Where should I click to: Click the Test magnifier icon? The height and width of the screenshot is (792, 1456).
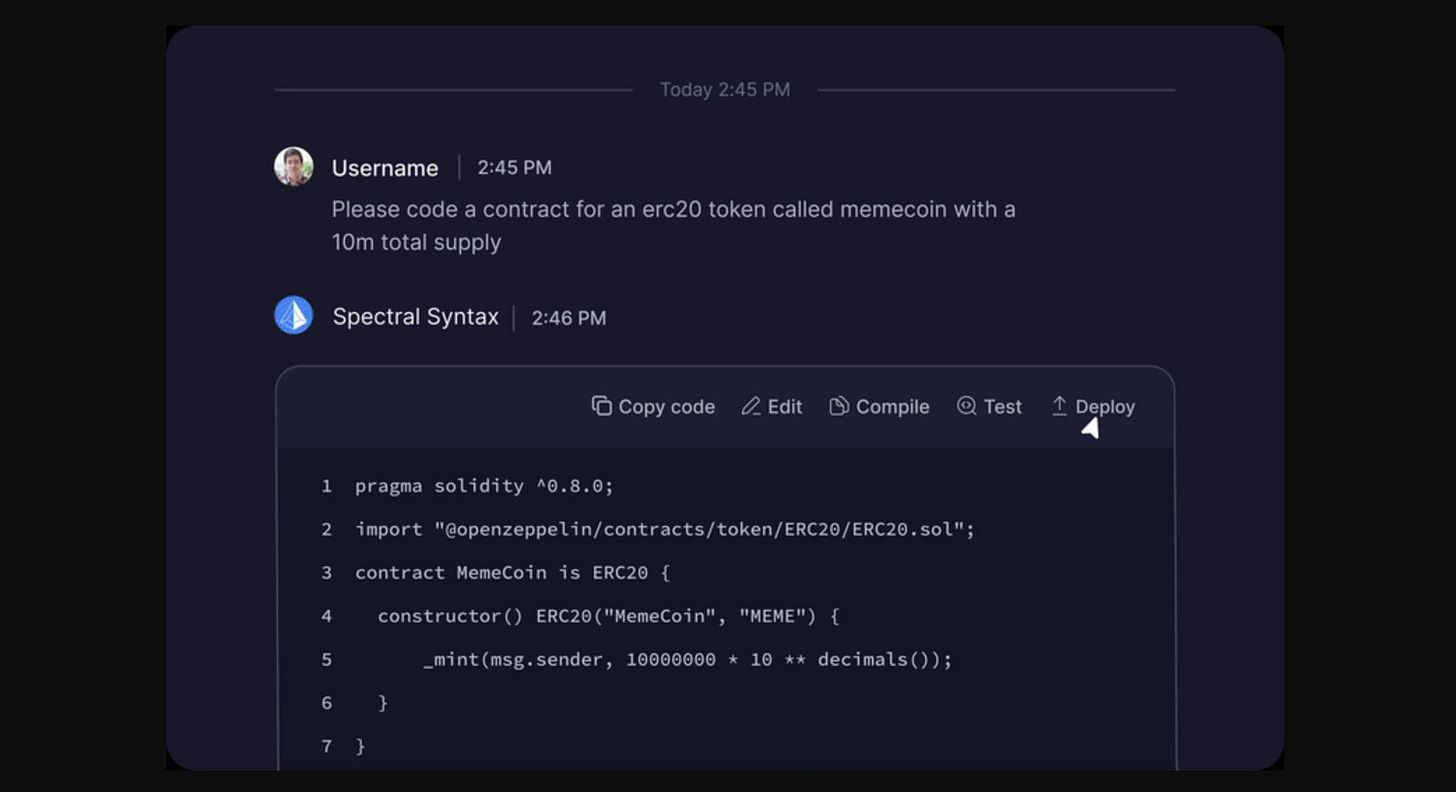click(966, 406)
